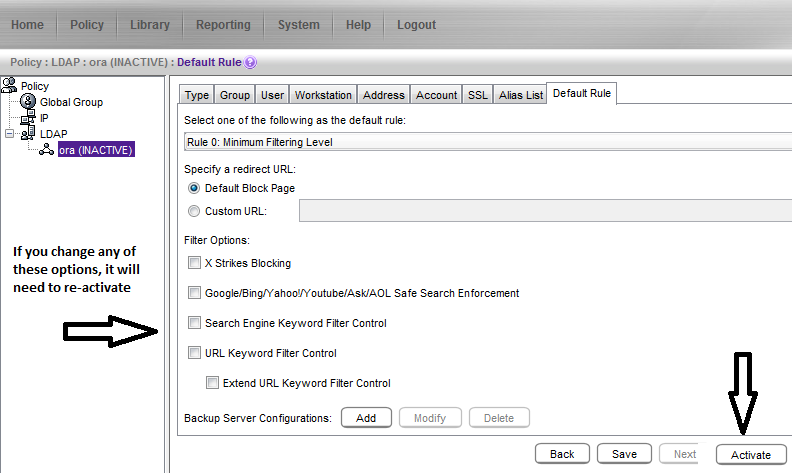Enable X Strikes Blocking checkbox
The width and height of the screenshot is (792, 473).
pyautogui.click(x=194, y=263)
